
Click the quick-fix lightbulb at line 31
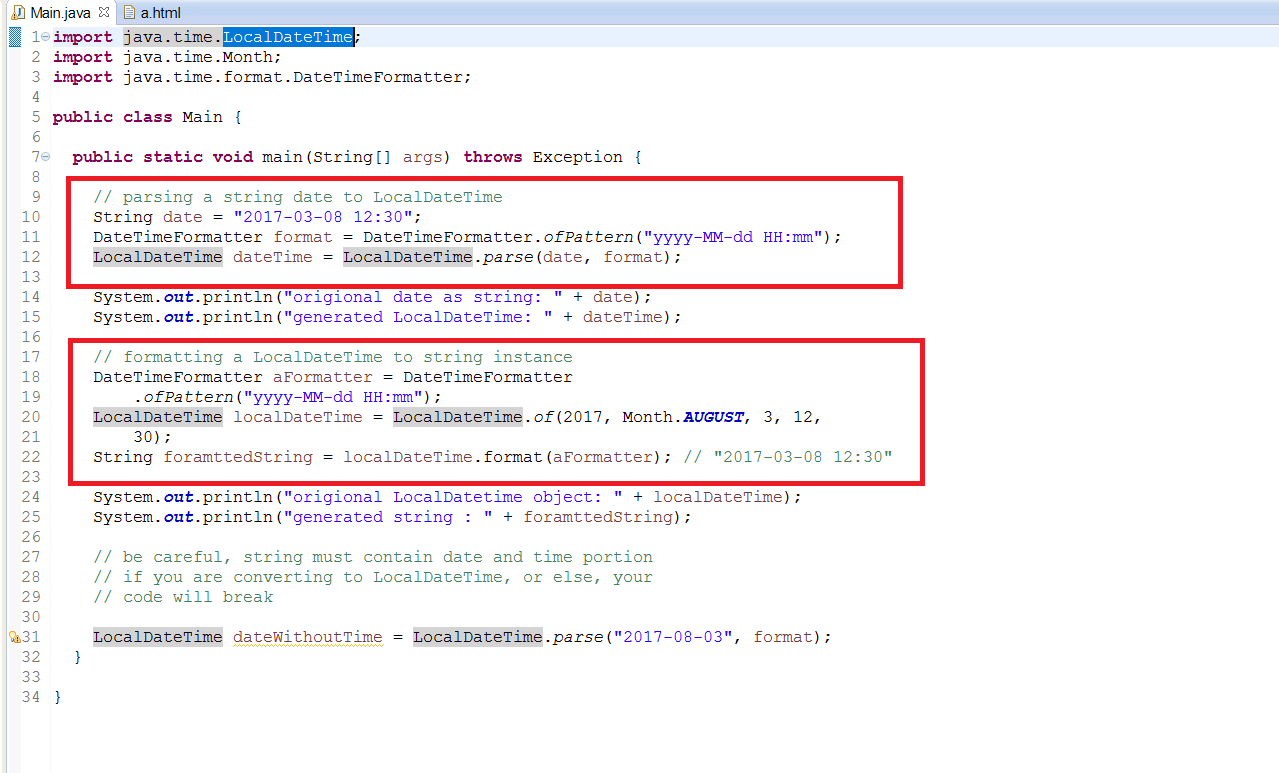11,633
